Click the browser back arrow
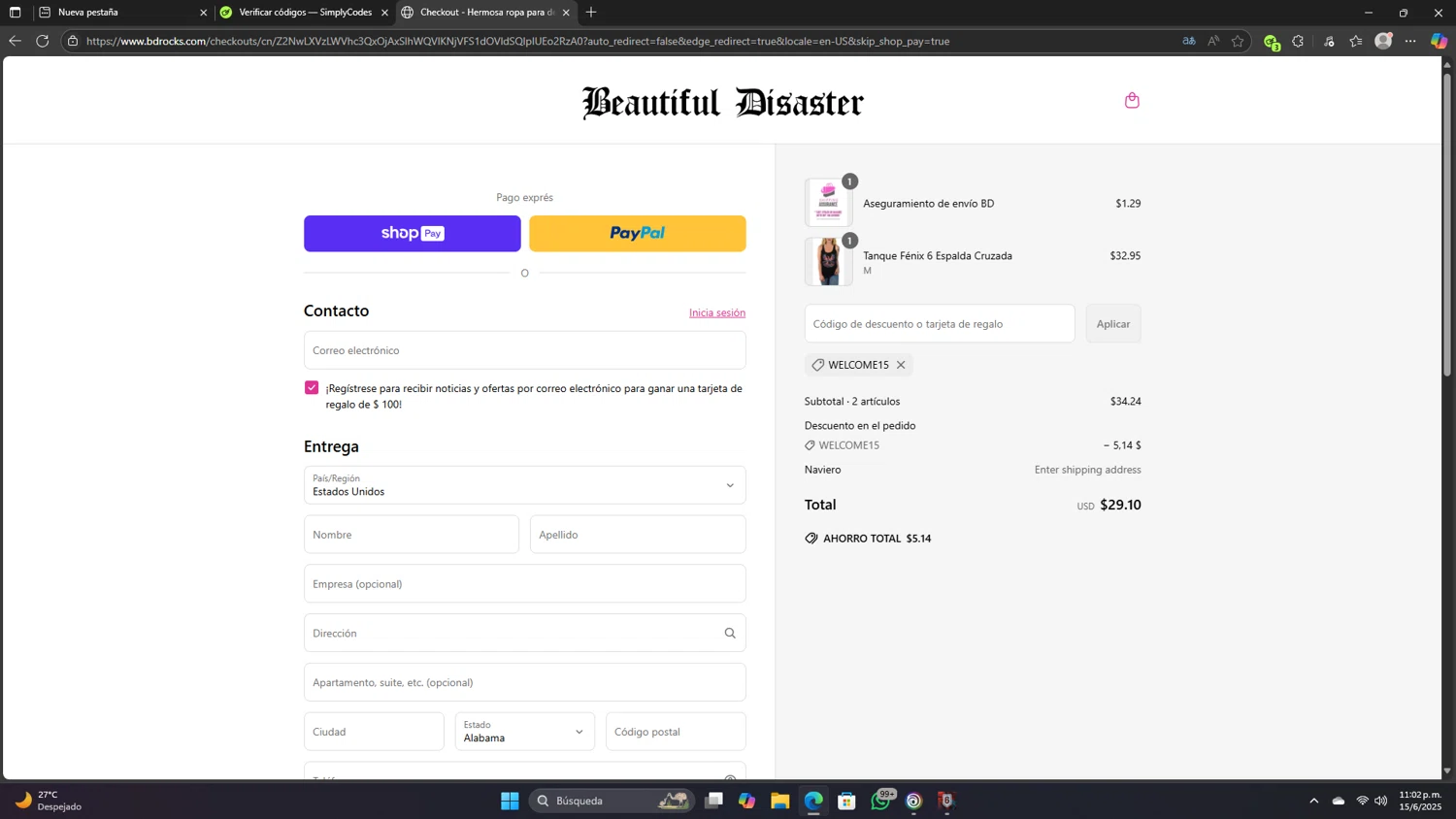This screenshot has width=1456, height=819. click(x=15, y=41)
